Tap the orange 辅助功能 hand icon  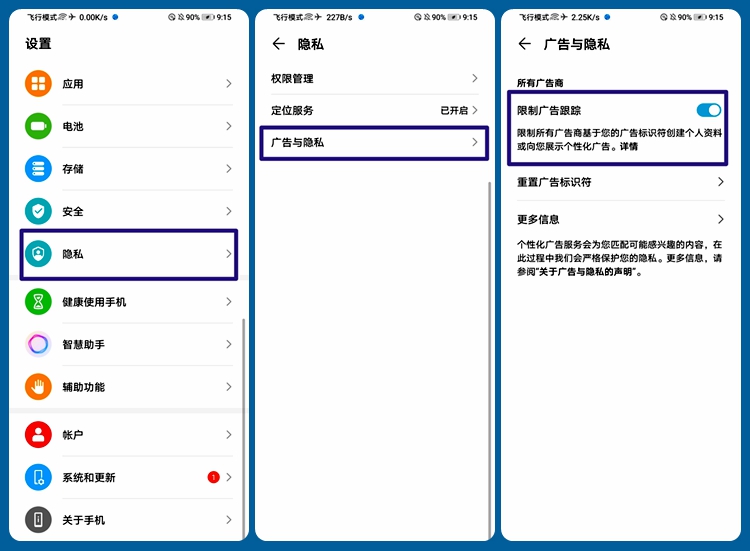tap(38, 387)
